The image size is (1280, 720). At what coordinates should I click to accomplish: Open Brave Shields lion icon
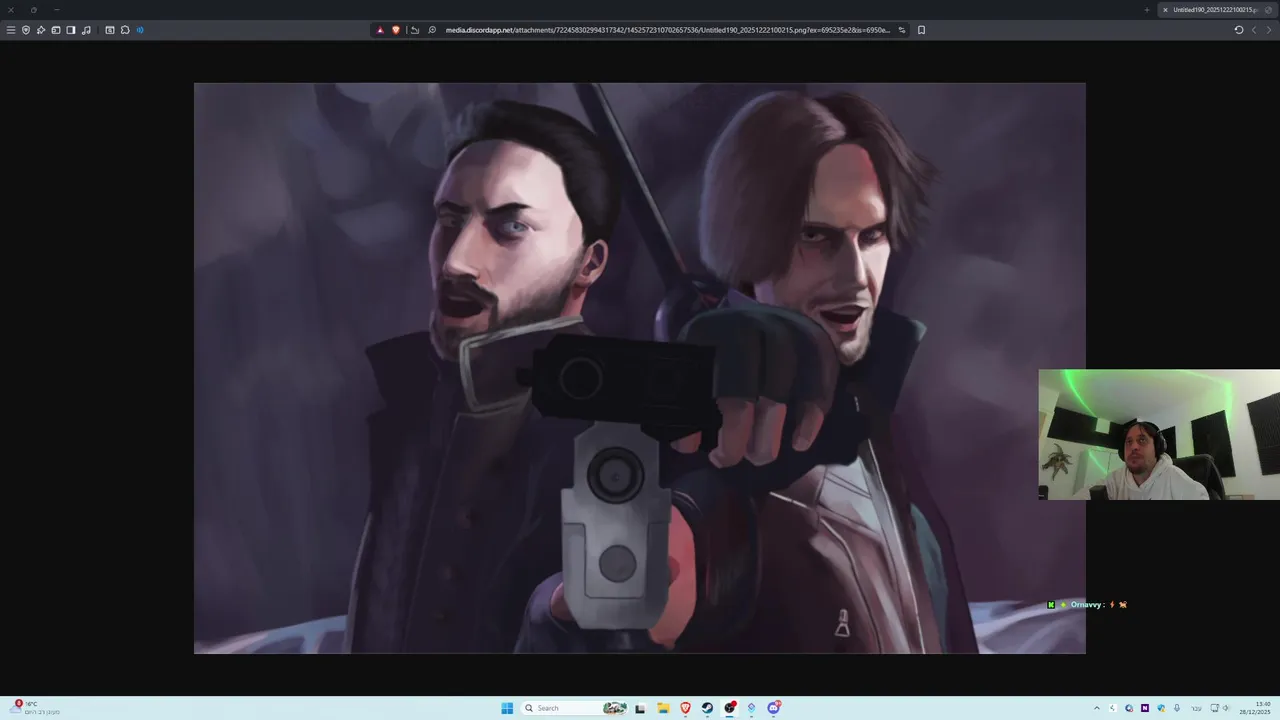click(396, 30)
